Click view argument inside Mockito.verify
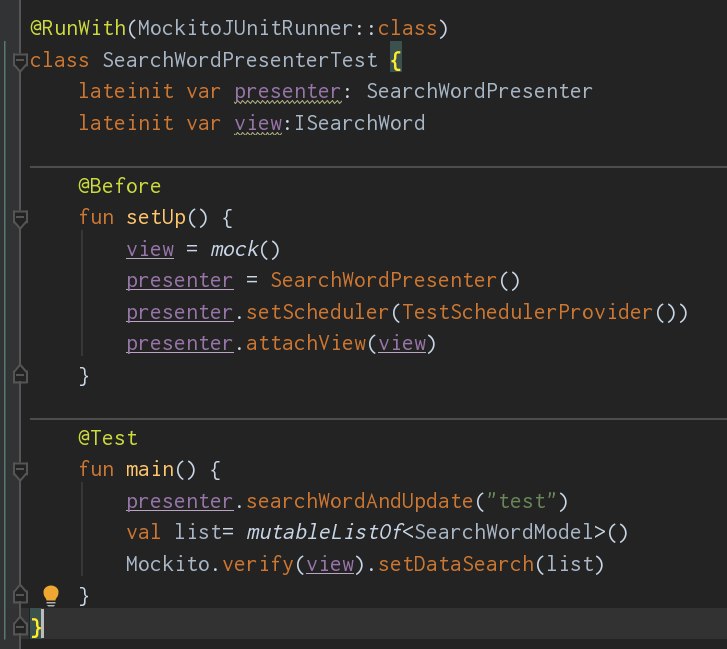The width and height of the screenshot is (727, 649). (330, 564)
